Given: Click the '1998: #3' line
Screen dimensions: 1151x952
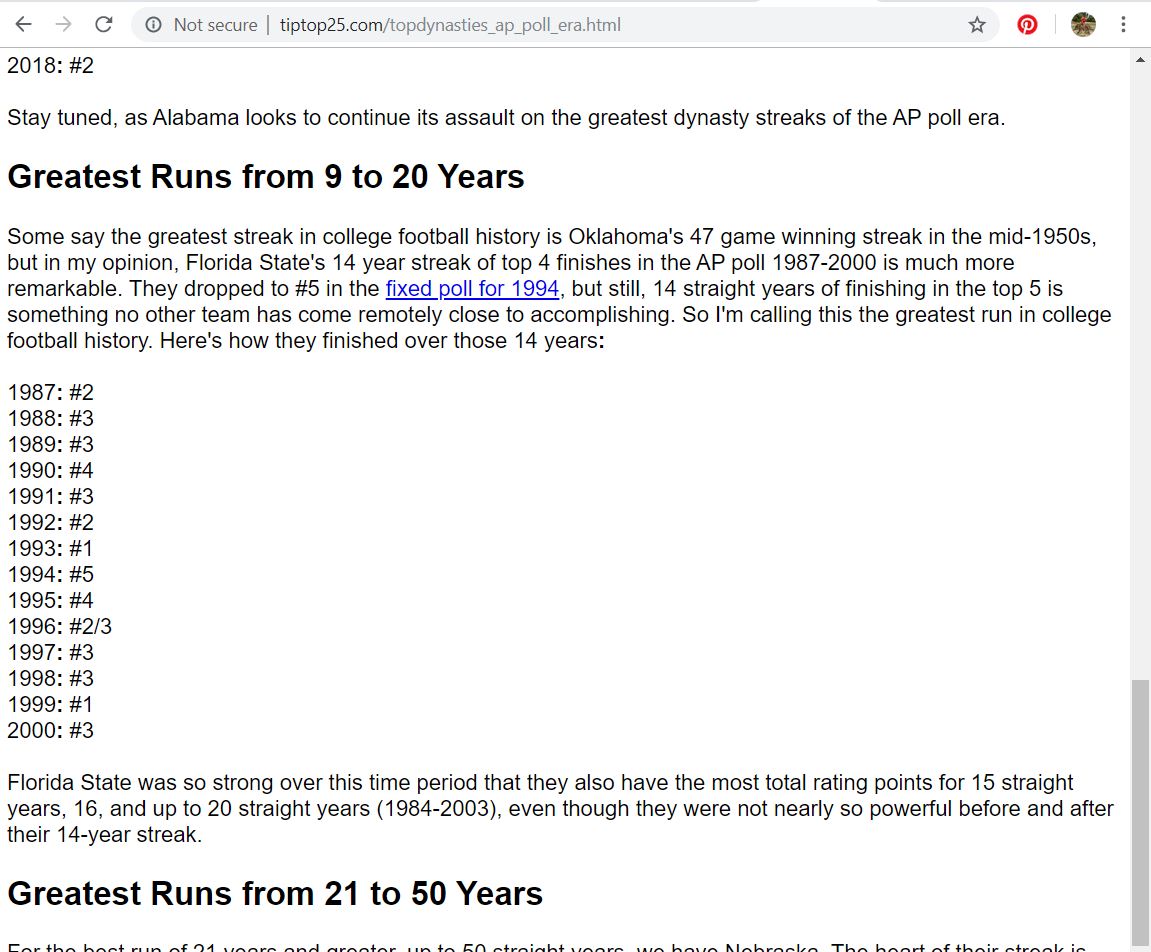Looking at the screenshot, I should pos(51,679).
